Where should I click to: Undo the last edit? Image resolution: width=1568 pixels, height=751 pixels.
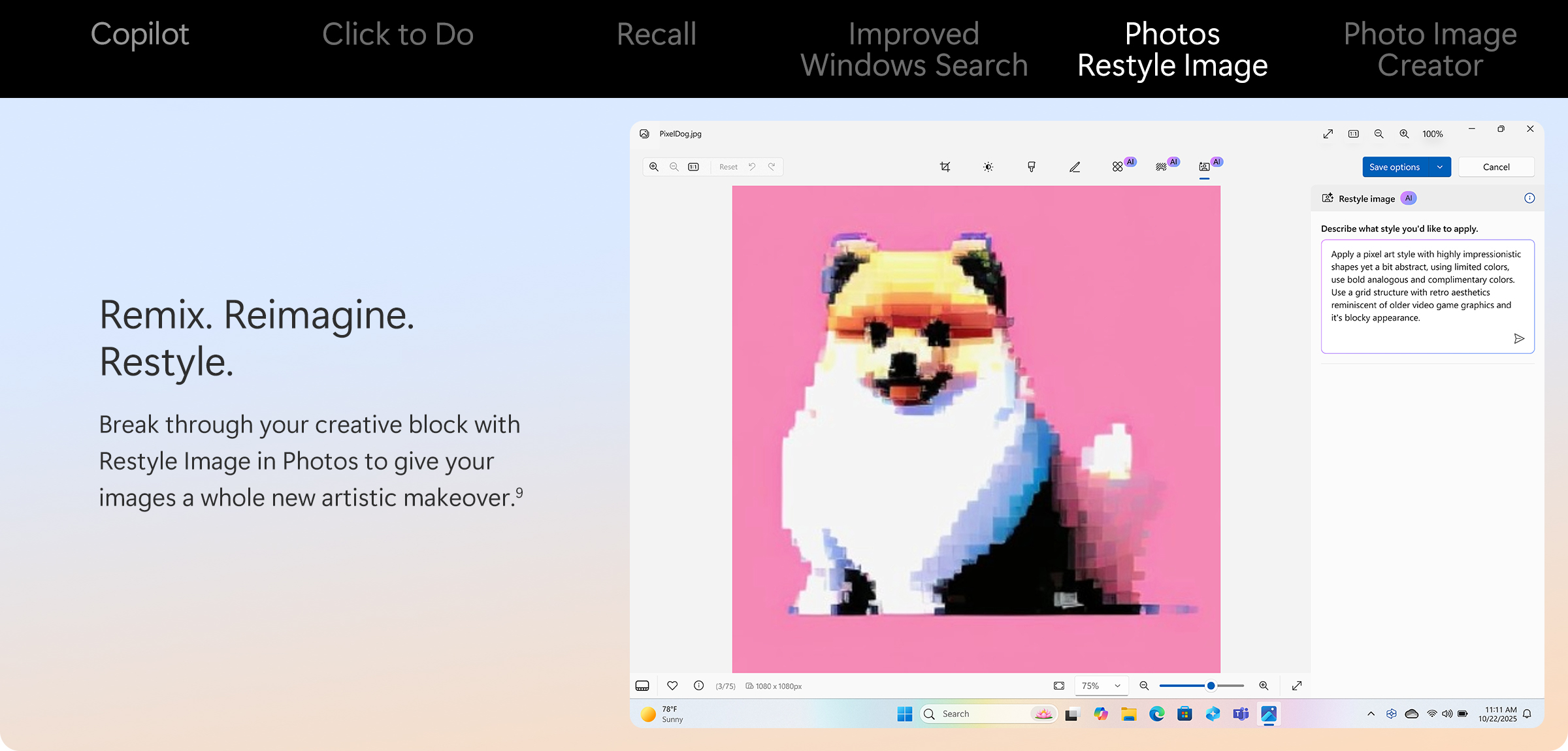pyautogui.click(x=752, y=167)
